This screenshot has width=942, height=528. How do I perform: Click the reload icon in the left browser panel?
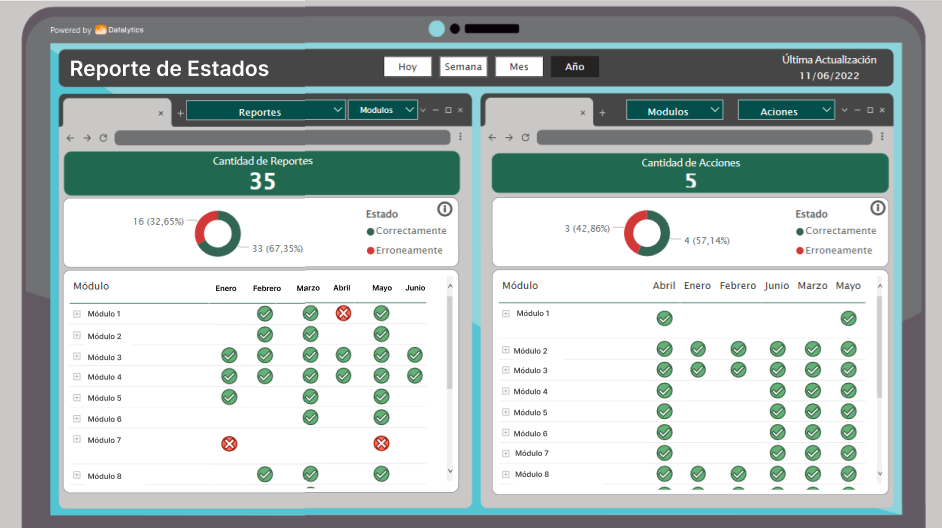pos(103,137)
